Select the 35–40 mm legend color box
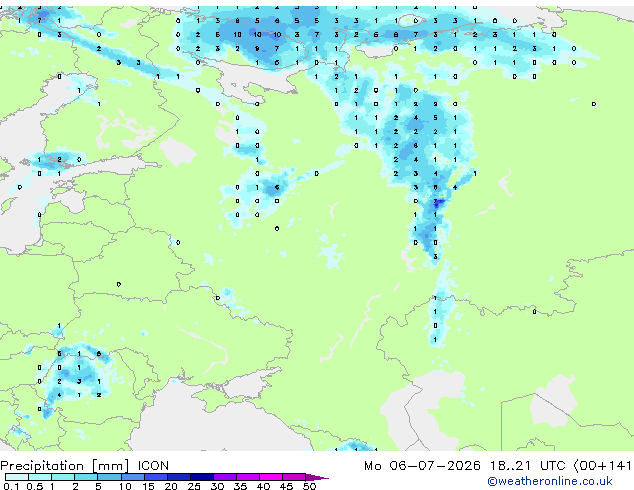This screenshot has height=490, width=634. point(247,477)
